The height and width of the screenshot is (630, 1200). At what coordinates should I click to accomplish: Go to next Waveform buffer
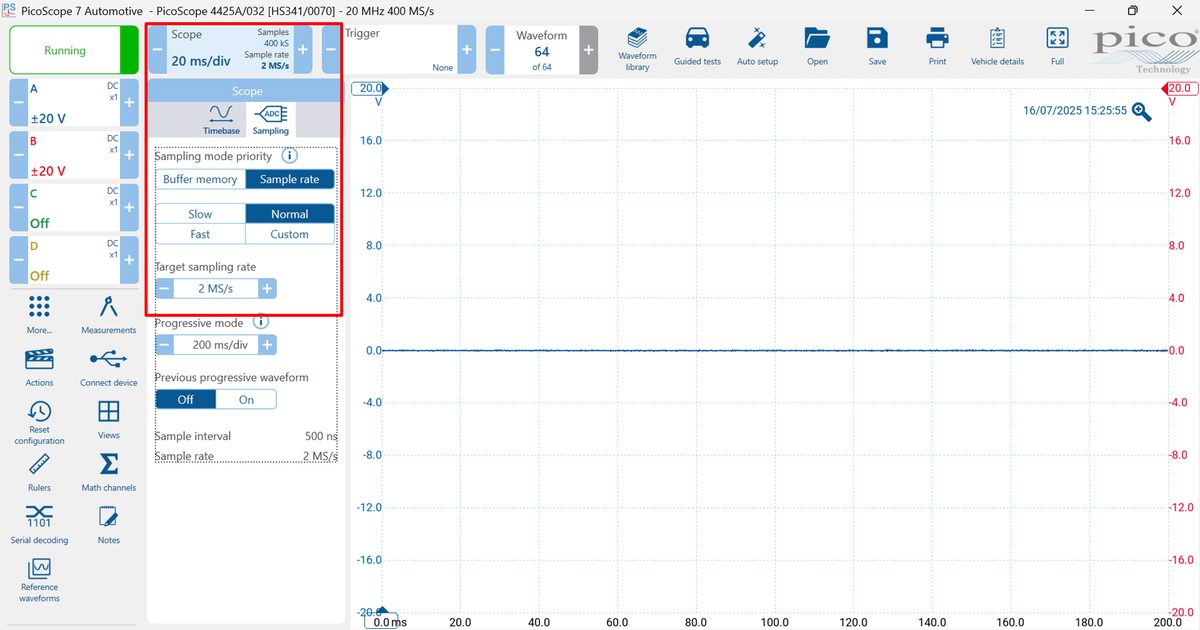coord(588,49)
